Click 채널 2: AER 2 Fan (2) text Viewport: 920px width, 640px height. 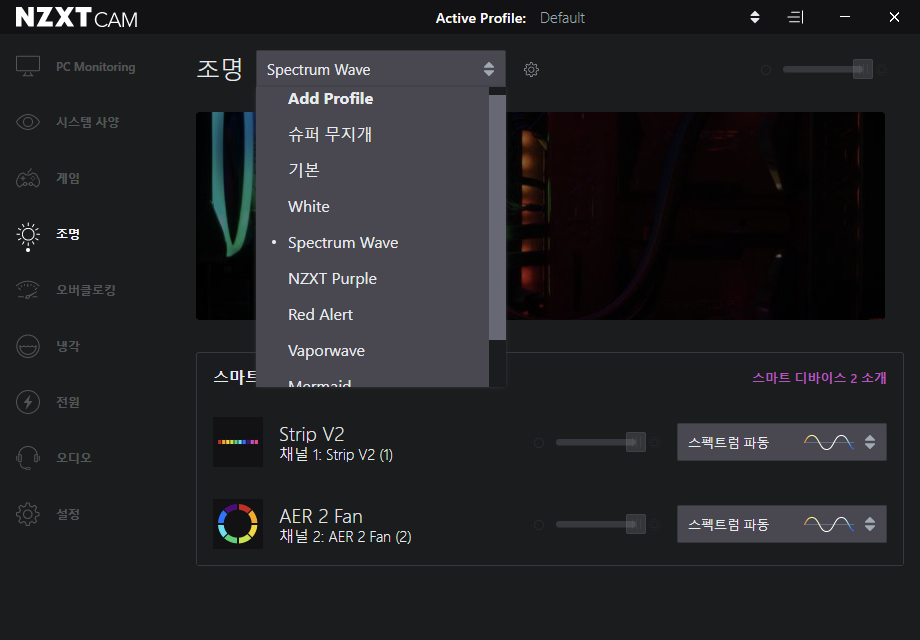point(346,537)
